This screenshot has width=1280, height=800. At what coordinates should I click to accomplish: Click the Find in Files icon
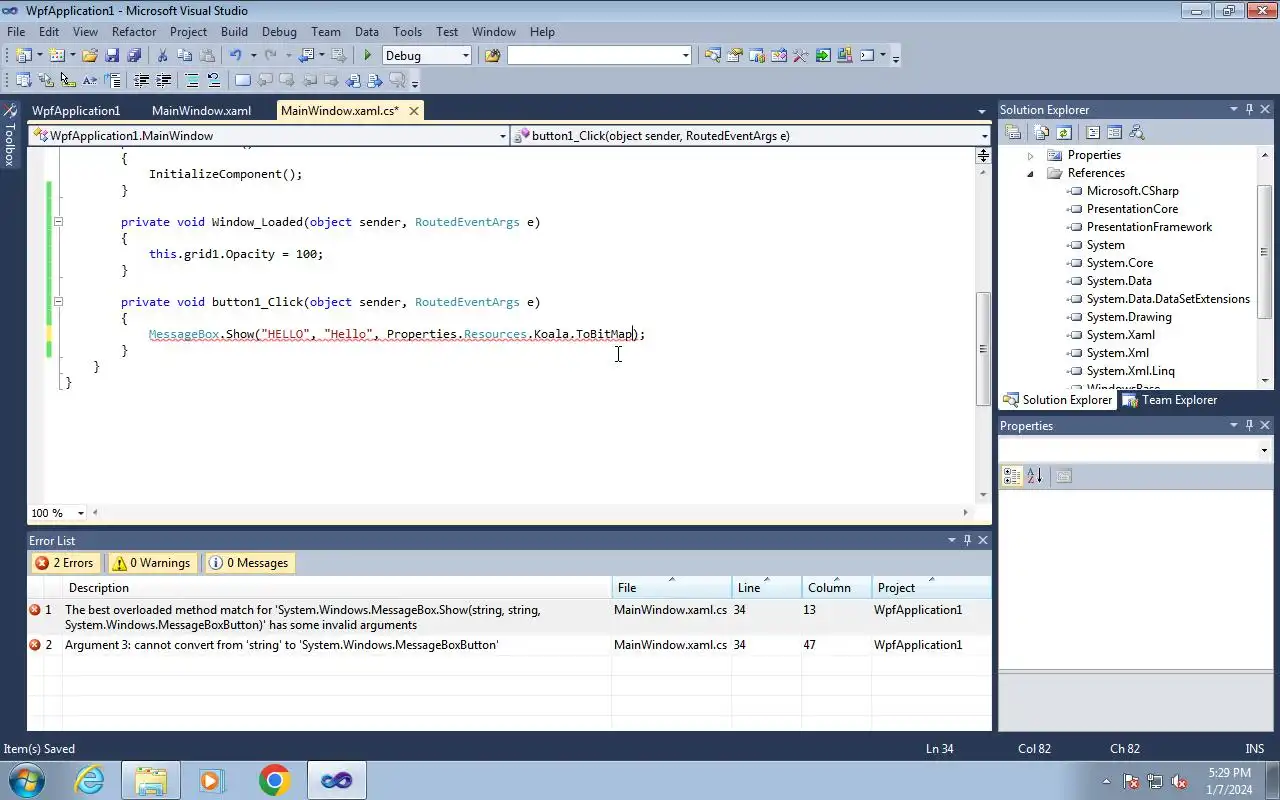click(x=492, y=56)
